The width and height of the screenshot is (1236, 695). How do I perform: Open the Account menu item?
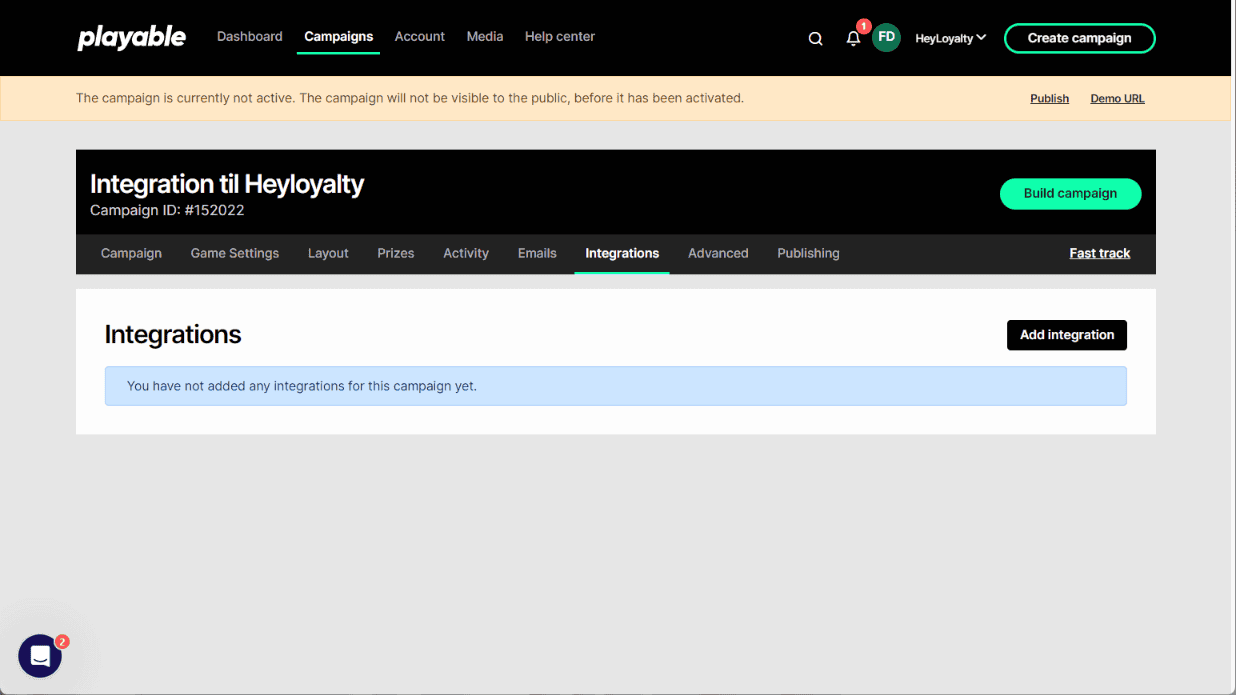coord(419,37)
